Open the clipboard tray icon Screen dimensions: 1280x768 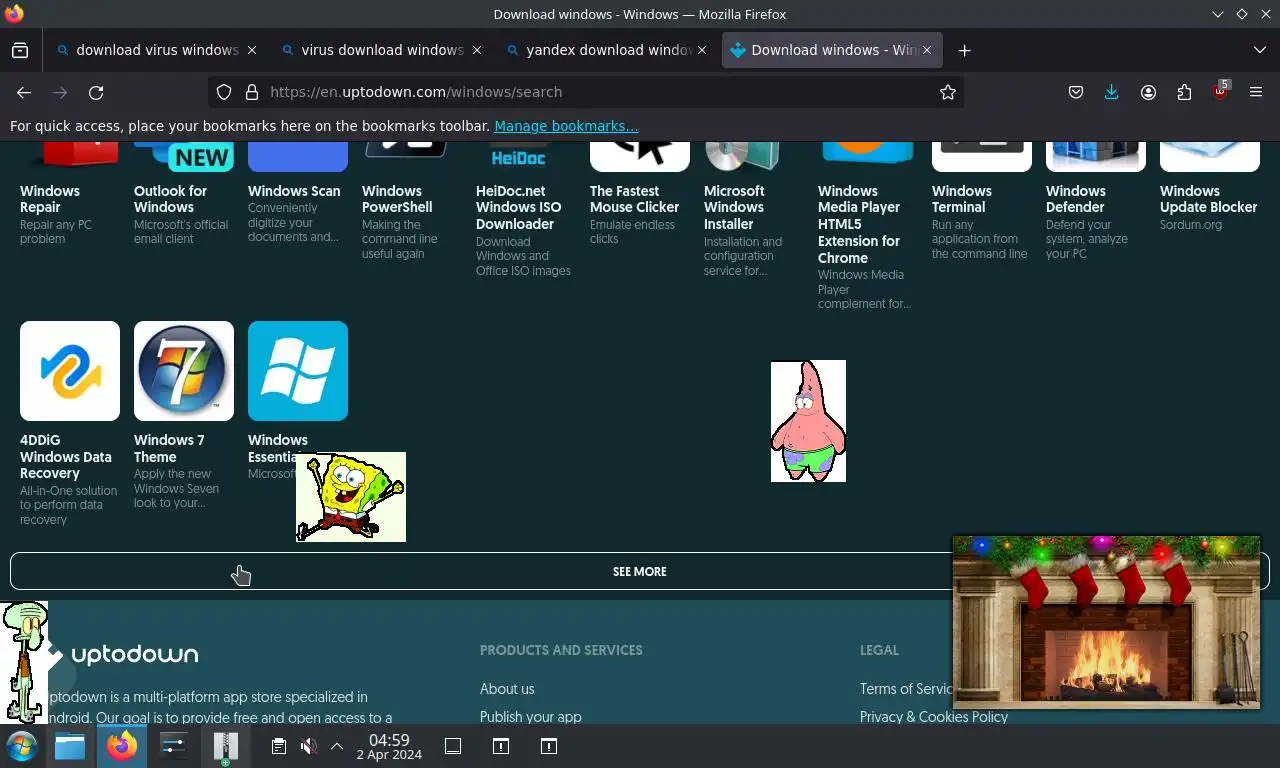coord(279,746)
